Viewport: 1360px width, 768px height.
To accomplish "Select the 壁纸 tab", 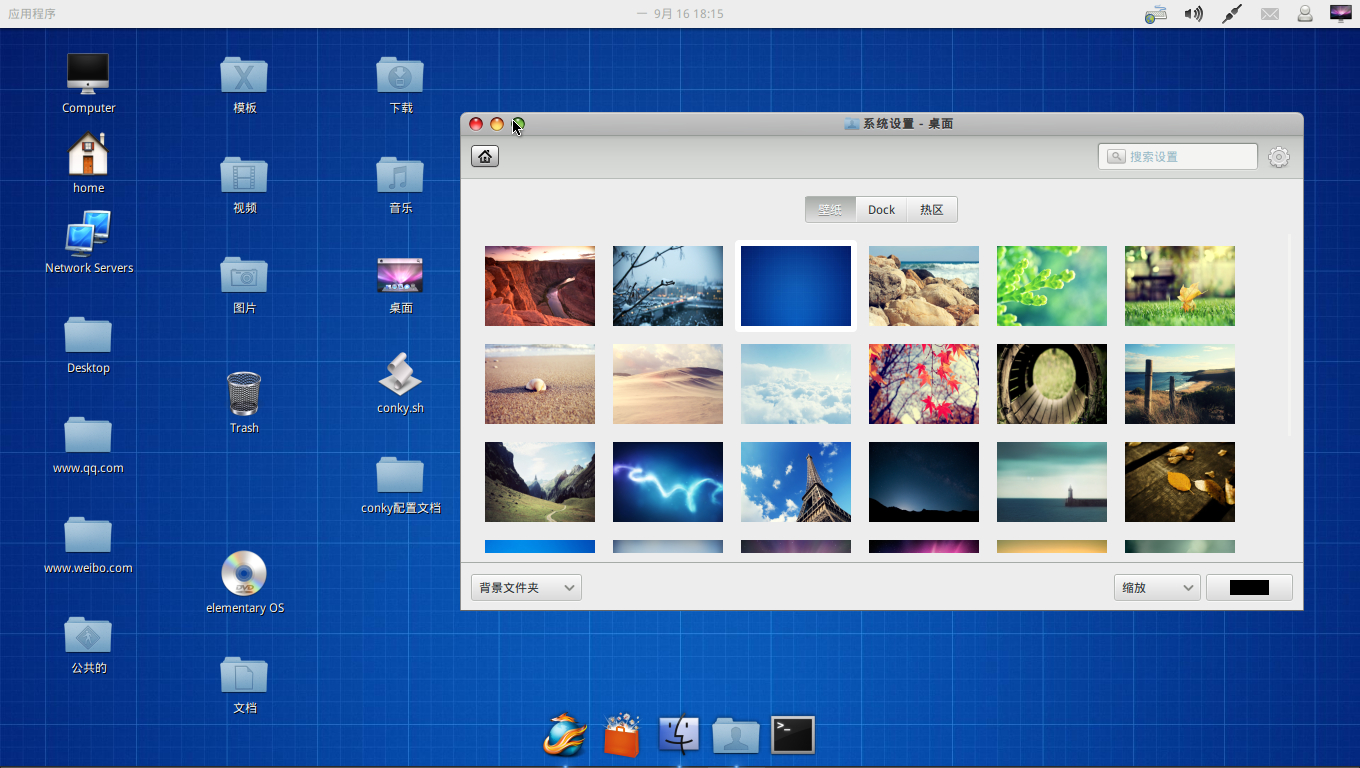I will tap(830, 210).
